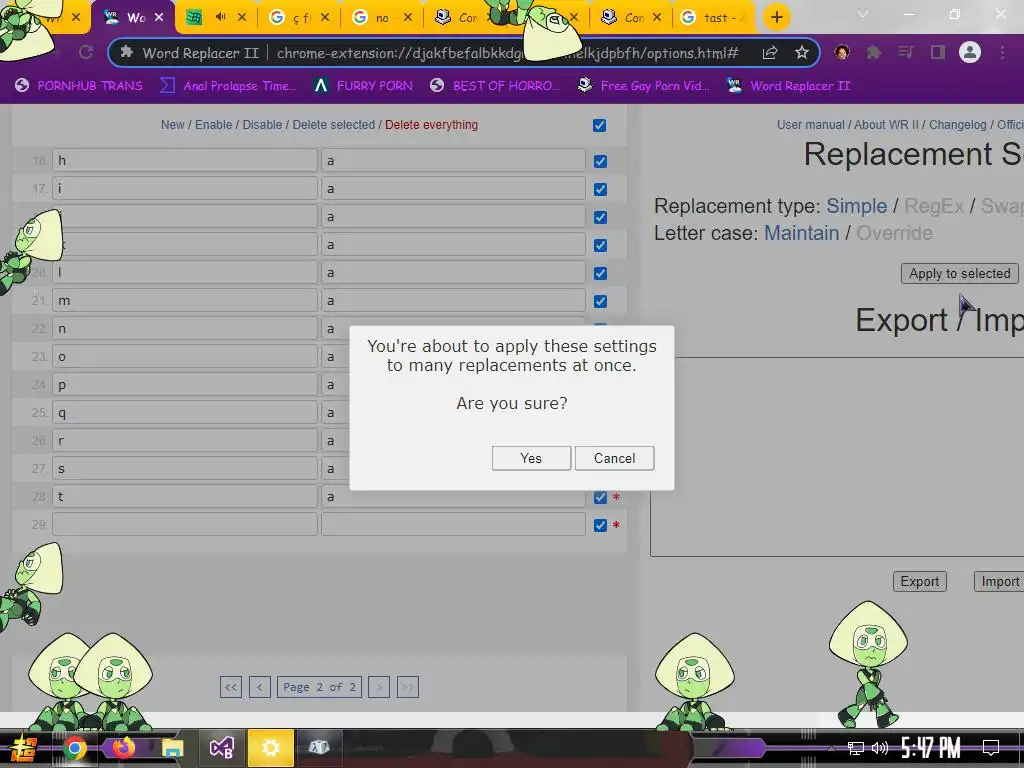Toggle the browser side panel icon
This screenshot has height=768, width=1024.
(x=938, y=52)
